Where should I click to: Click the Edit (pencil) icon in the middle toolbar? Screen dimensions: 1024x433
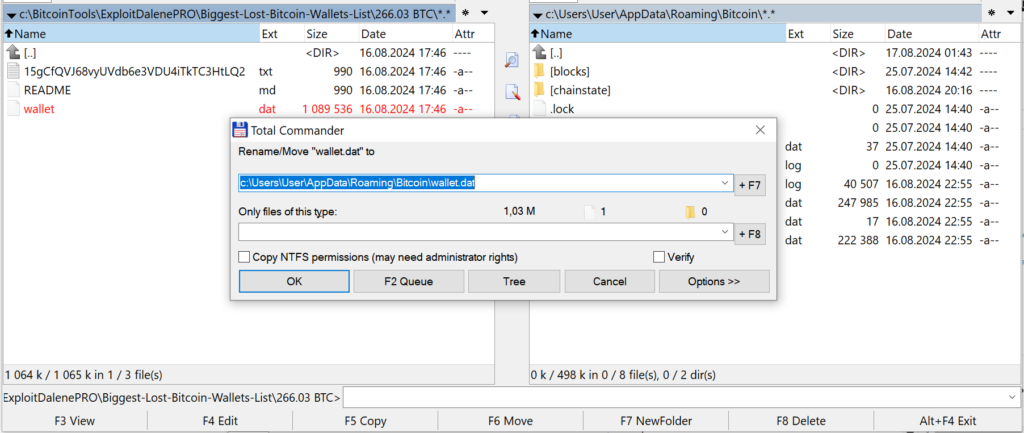click(x=512, y=92)
